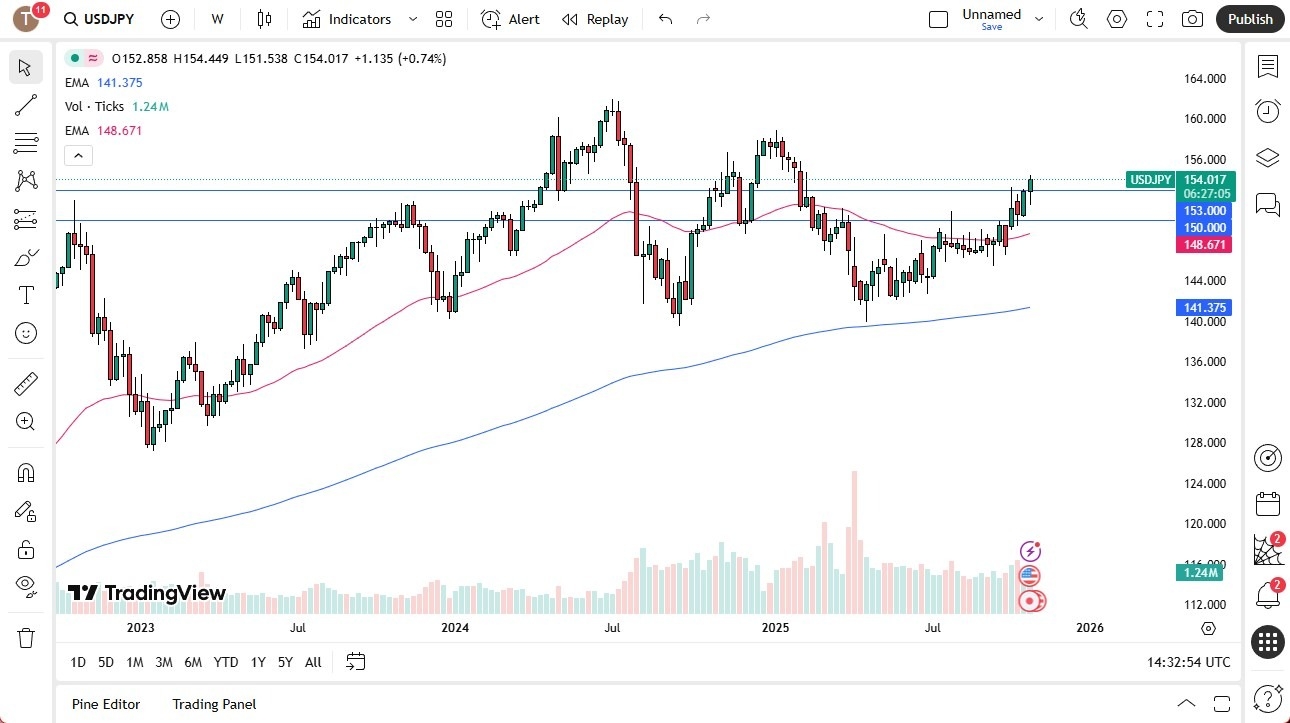Screen dimensions: 1290x723
Task: Open the XABCD Pattern tool
Action: [x=26, y=180]
